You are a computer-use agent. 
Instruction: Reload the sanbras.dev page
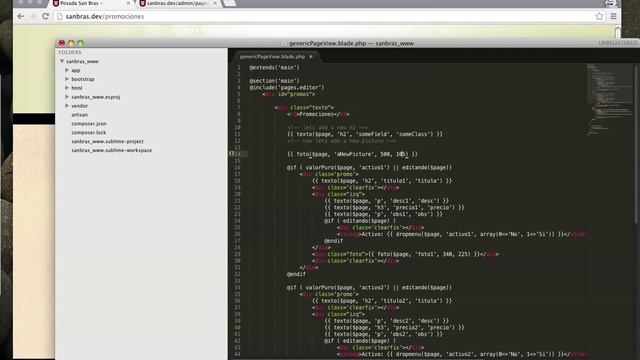(45, 16)
